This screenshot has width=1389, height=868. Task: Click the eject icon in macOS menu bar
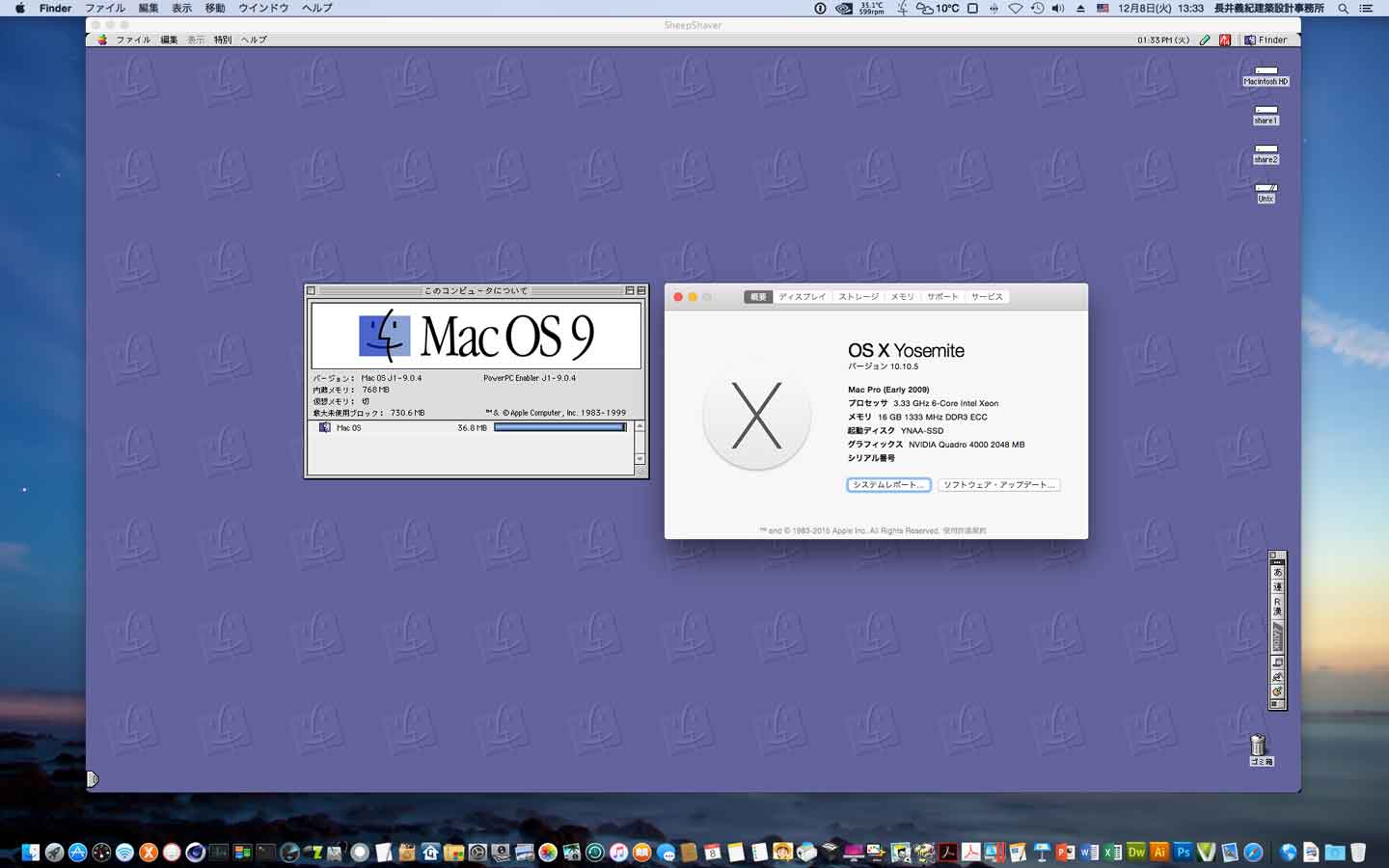click(x=1080, y=8)
